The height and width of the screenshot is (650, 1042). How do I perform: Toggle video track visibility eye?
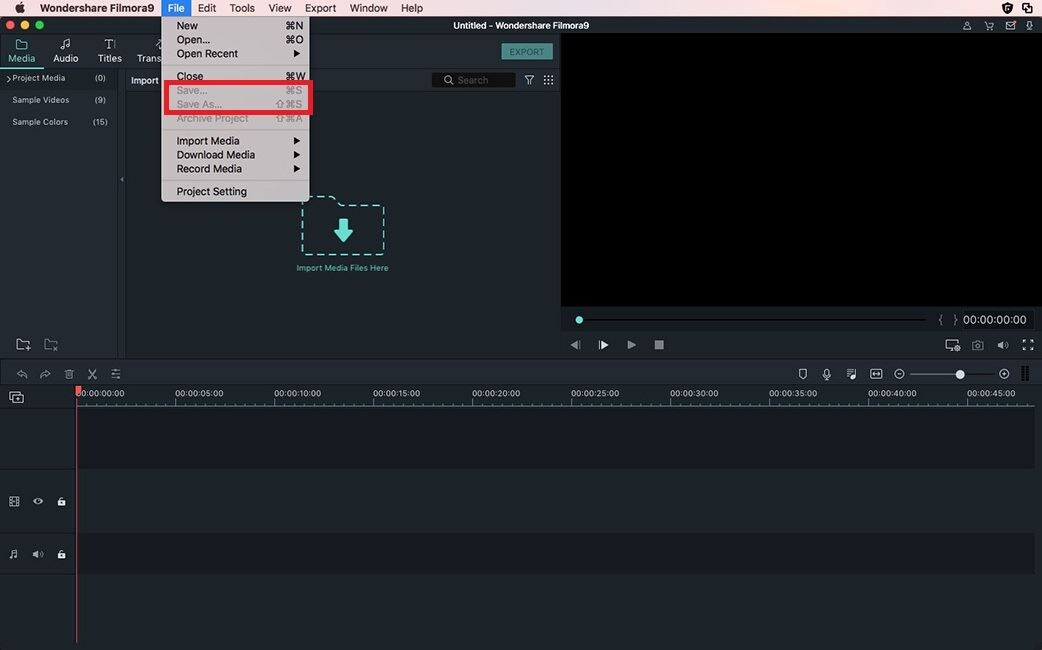click(x=38, y=501)
